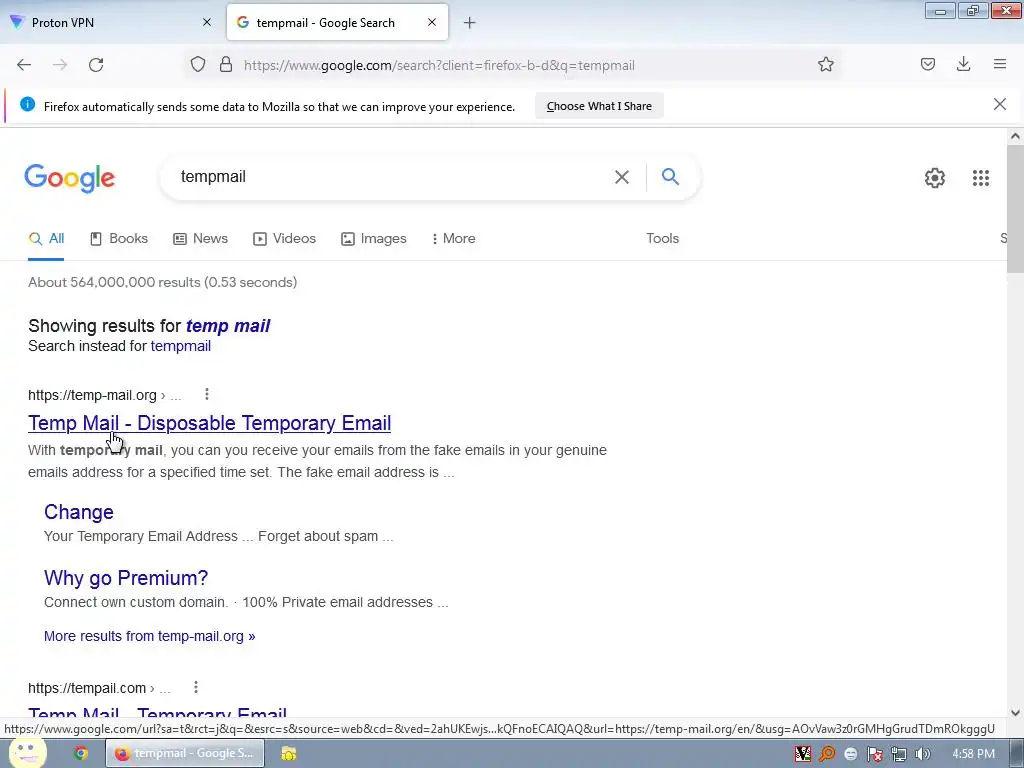Viewport: 1024px width, 768px height.
Task: Click the red flag action center icon
Action: (x=874, y=754)
